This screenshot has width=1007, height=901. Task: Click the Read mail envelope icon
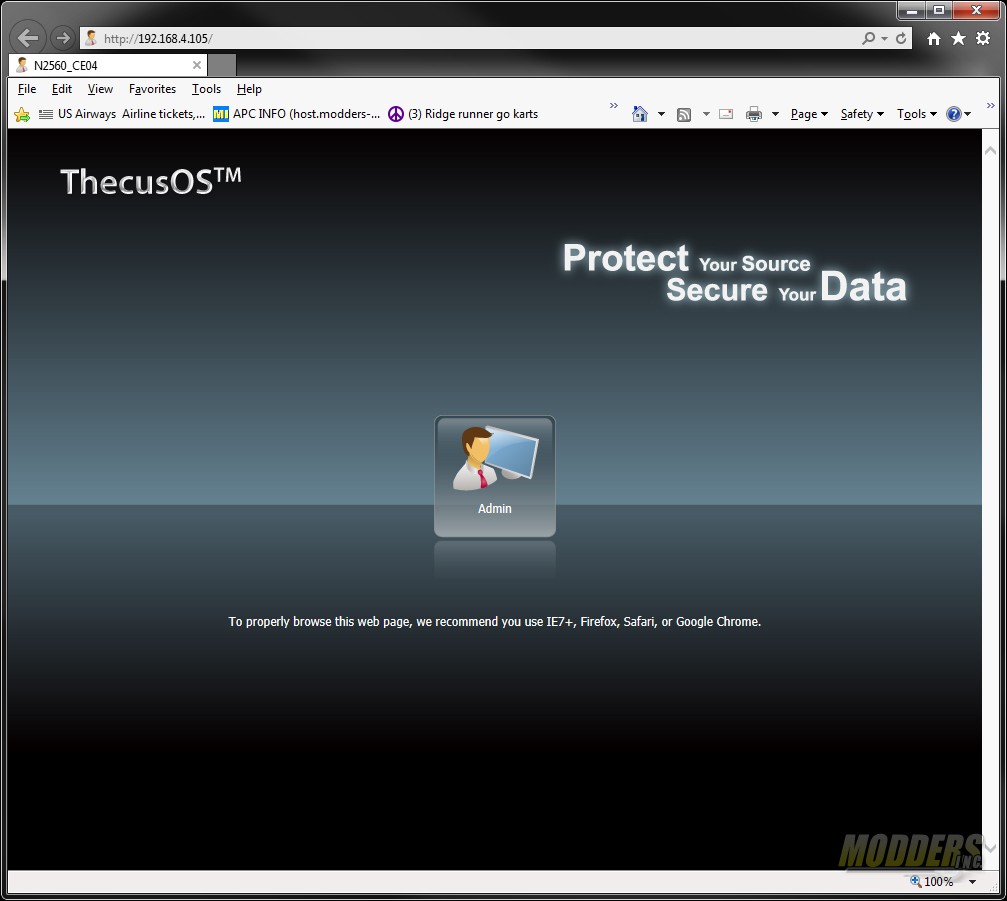tap(726, 114)
